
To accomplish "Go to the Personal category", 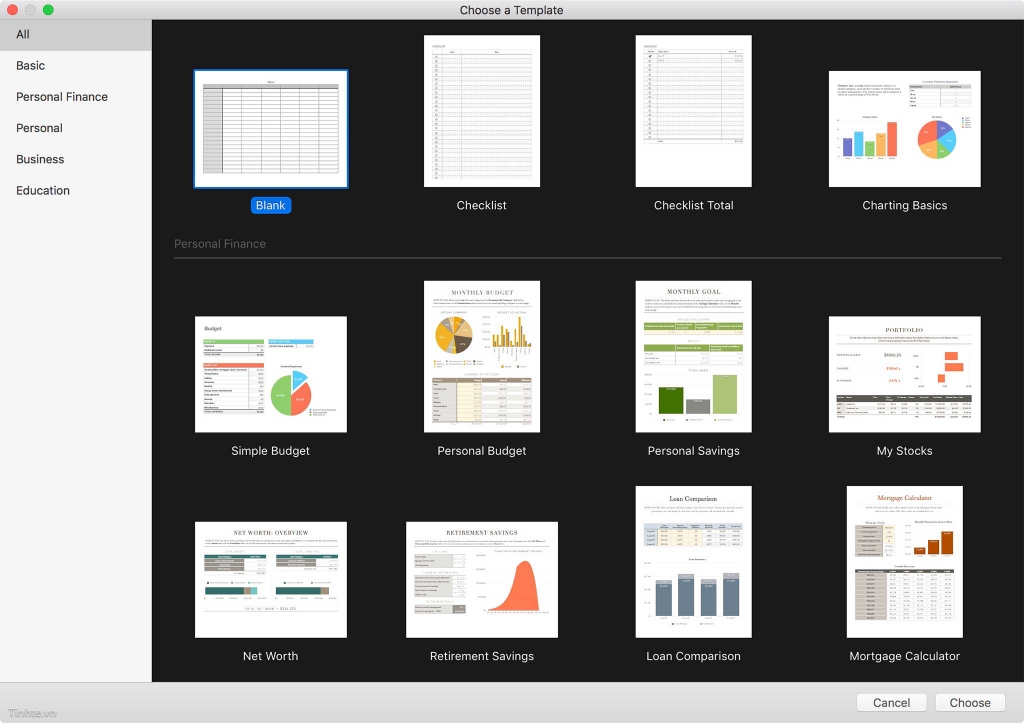I will pyautogui.click(x=76, y=128).
